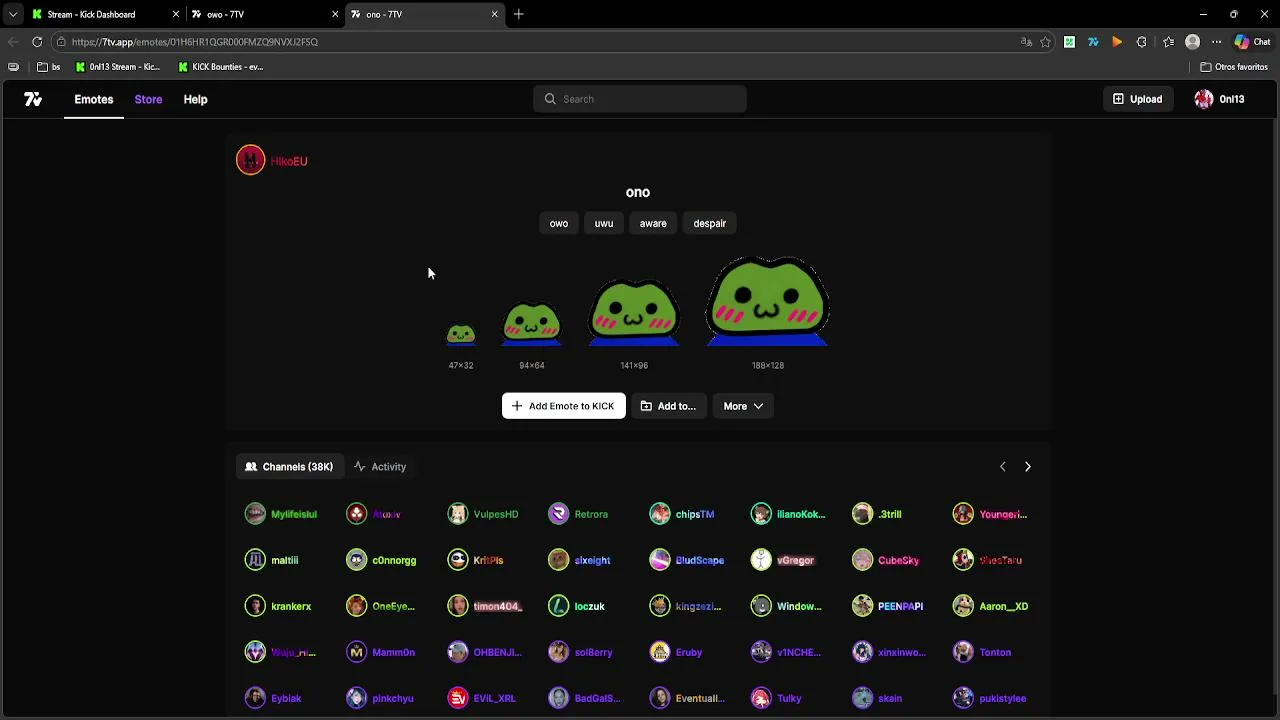Image resolution: width=1280 pixels, height=720 pixels.
Task: Go to previous channels page arrow
Action: point(1003,467)
